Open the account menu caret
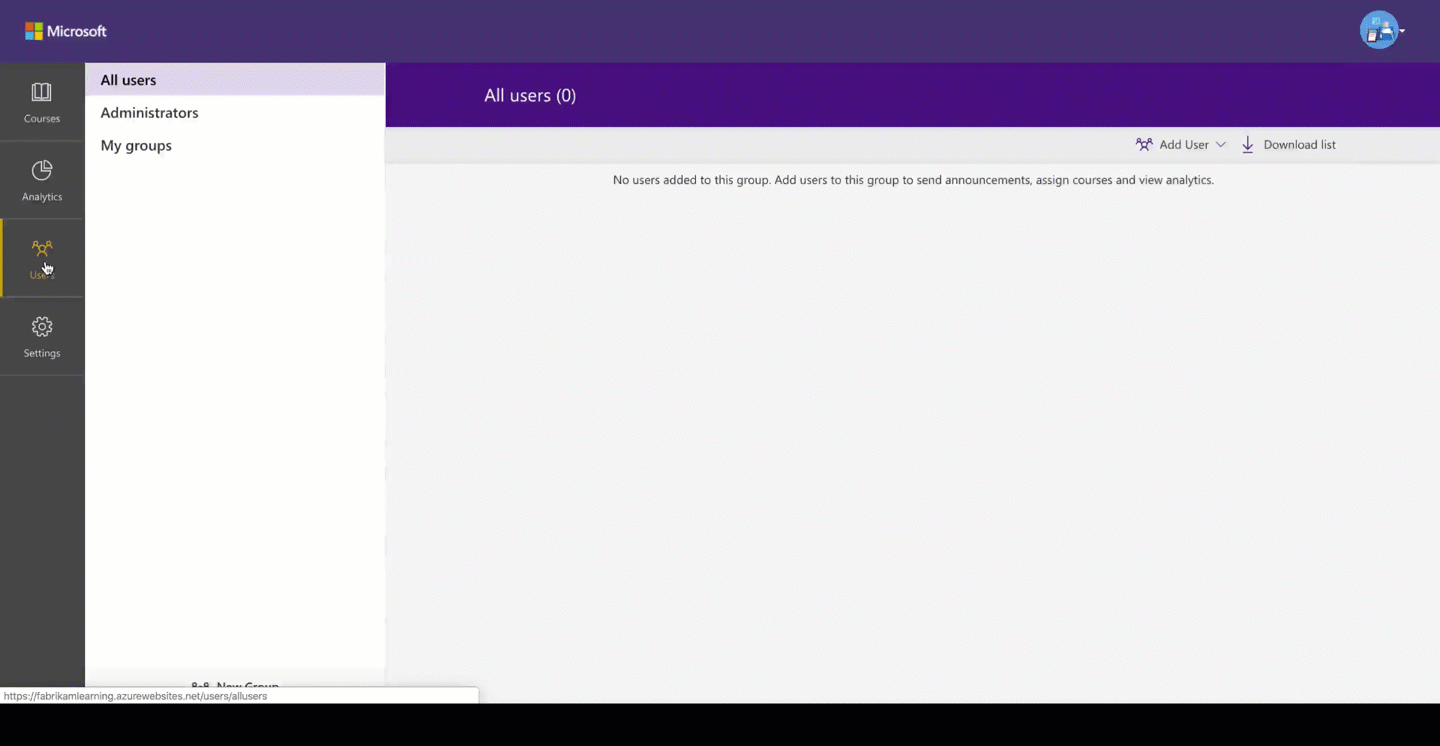The height and width of the screenshot is (746, 1440). [x=1404, y=30]
